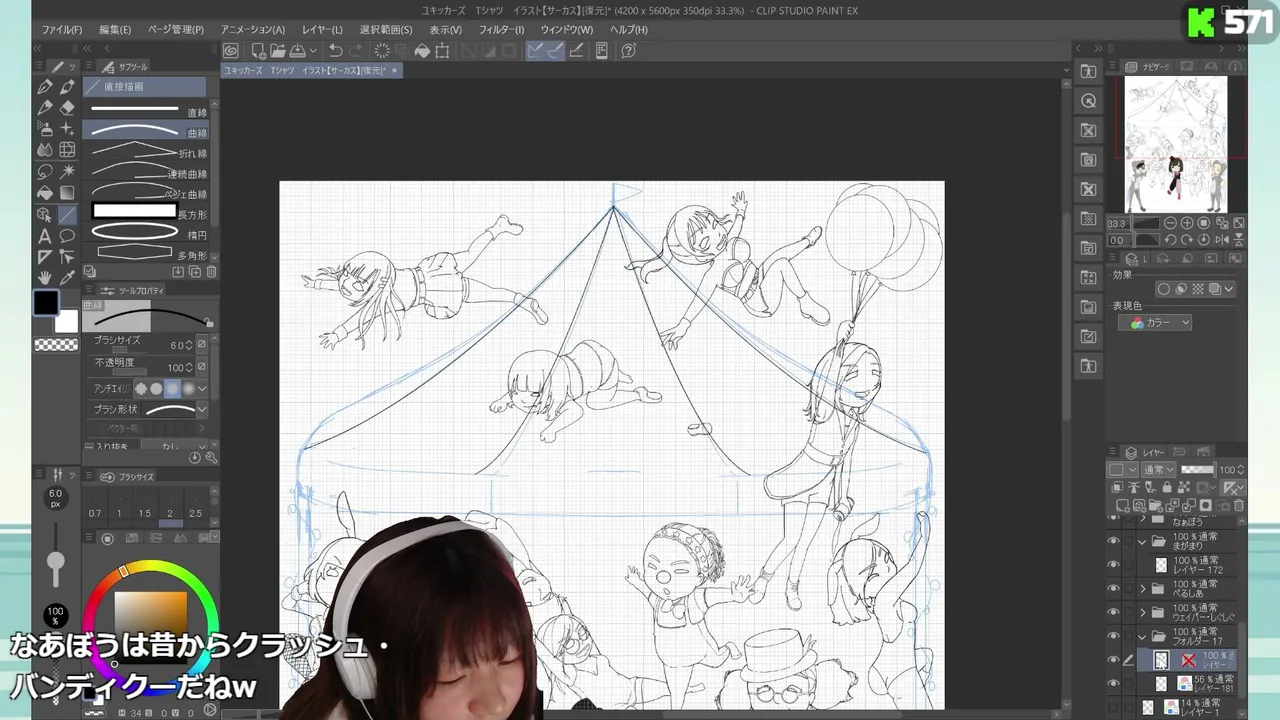Viewport: 1280px width, 720px height.
Task: Select the Gradient tool
Action: click(67, 192)
